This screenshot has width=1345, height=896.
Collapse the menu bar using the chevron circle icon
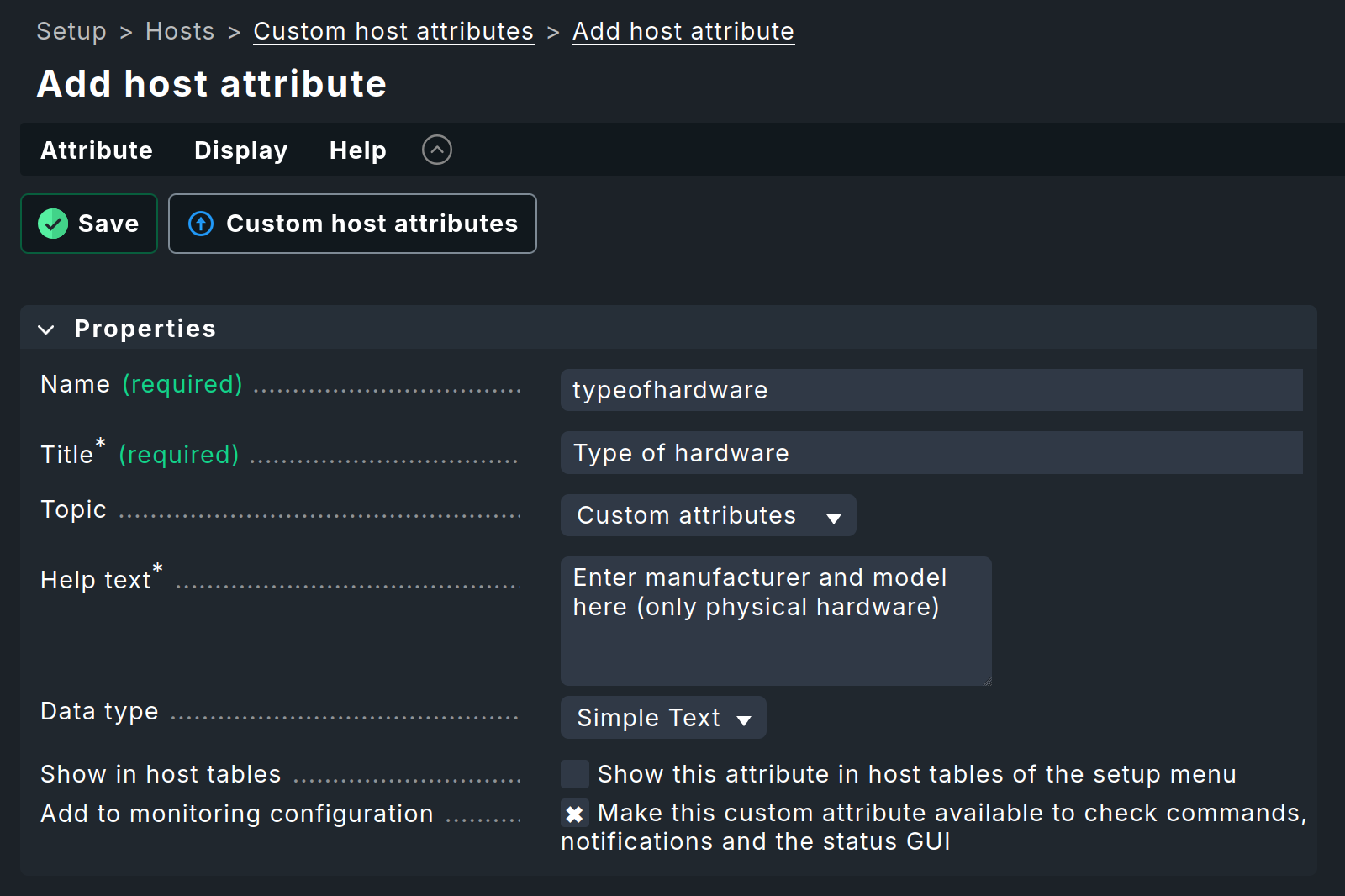[x=436, y=150]
